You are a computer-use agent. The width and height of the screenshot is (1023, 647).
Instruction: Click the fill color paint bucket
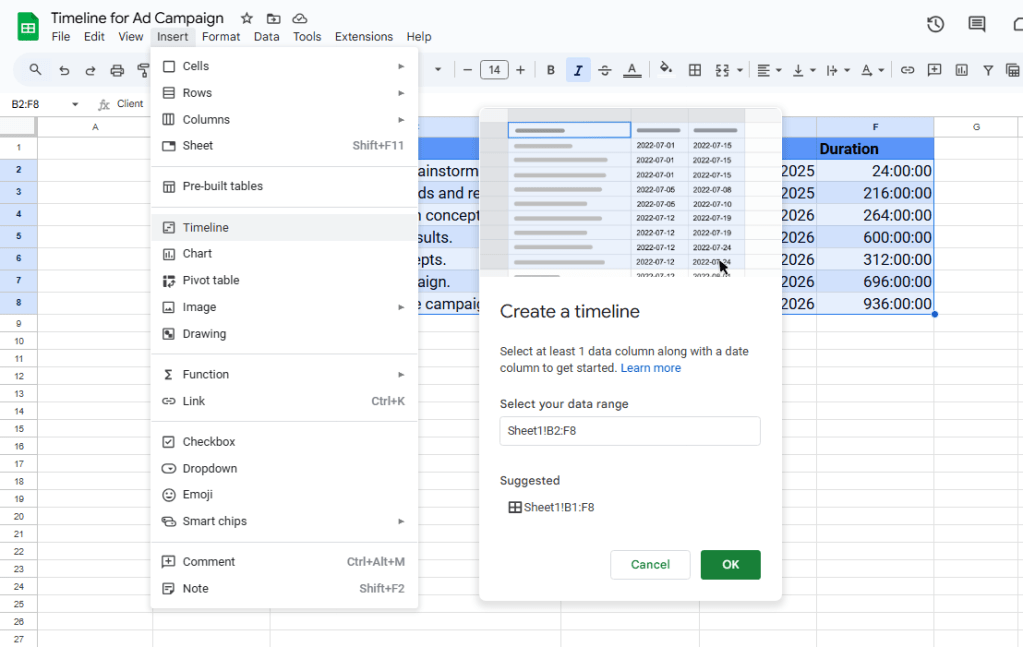point(666,70)
